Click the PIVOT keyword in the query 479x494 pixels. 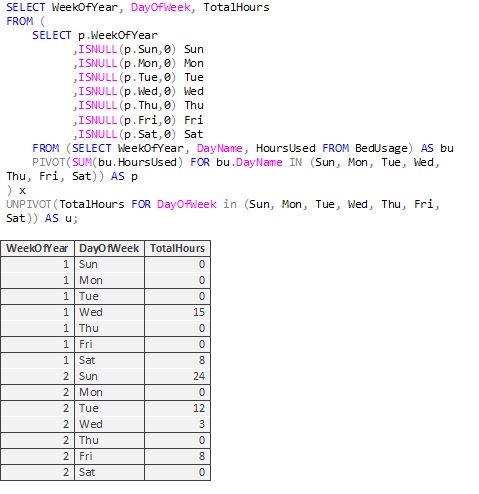tap(49, 162)
